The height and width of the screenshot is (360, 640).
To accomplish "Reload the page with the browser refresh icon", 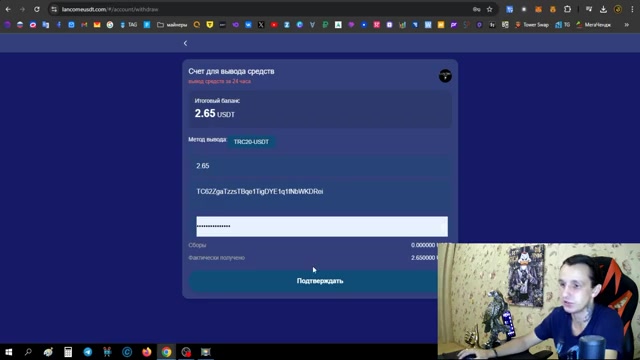I will pyautogui.click(x=37, y=9).
